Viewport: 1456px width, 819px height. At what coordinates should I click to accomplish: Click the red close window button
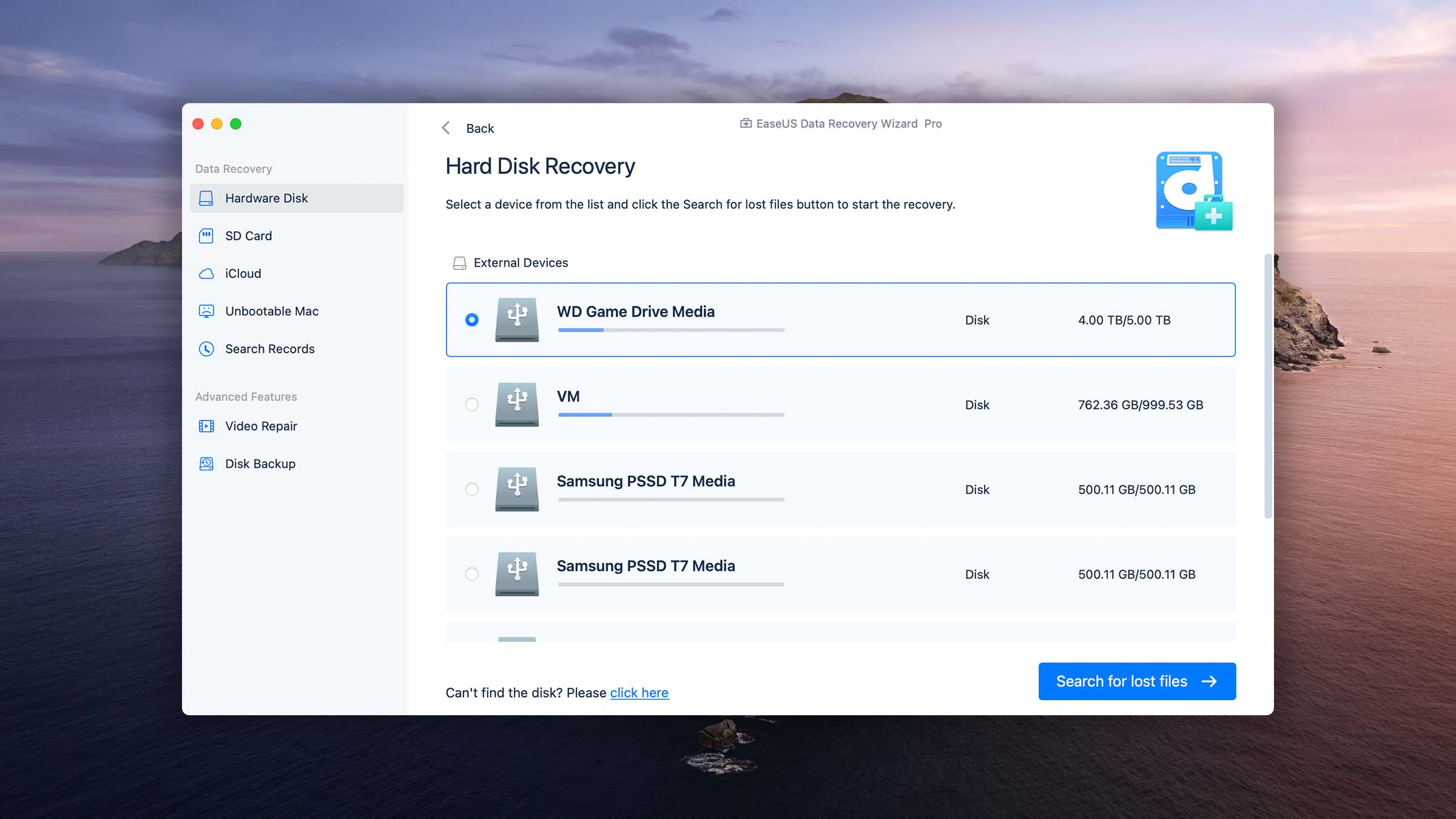pyautogui.click(x=198, y=124)
